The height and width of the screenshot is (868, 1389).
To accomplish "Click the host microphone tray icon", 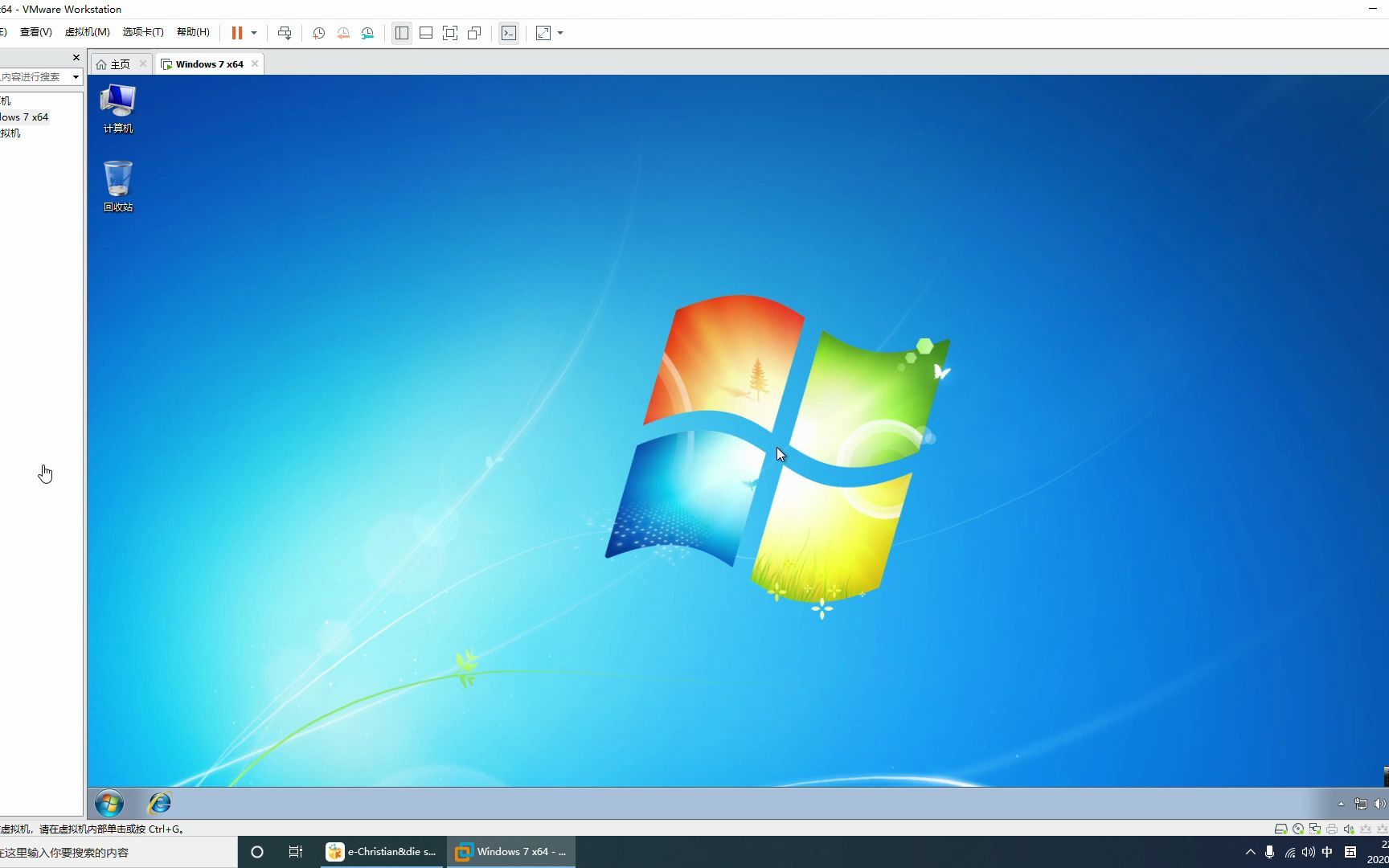I will [x=1270, y=852].
